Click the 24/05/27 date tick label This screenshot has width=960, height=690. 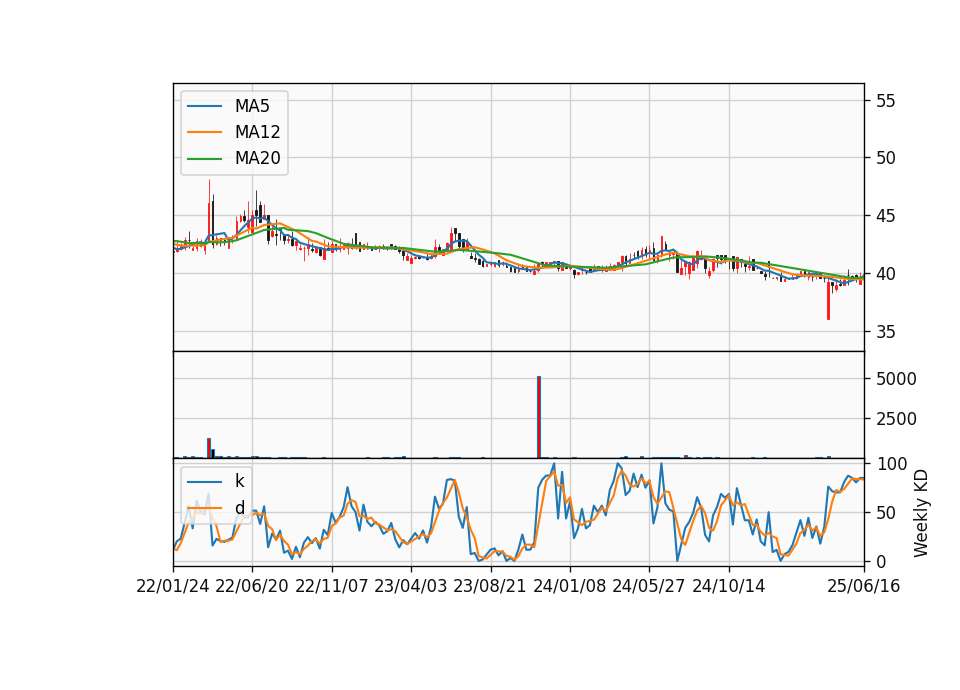(648, 586)
